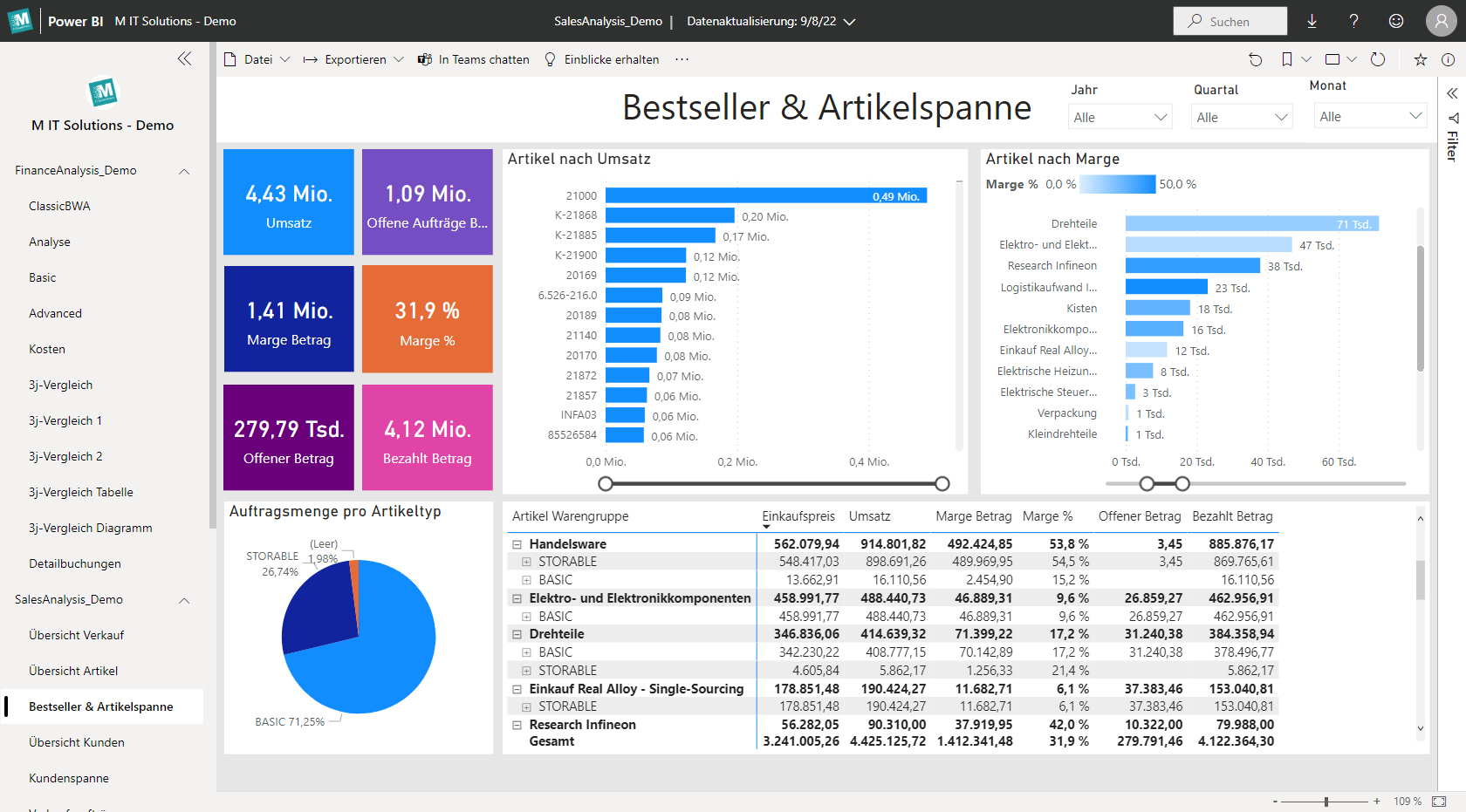Click the view layout rectangle icon
This screenshot has height=812, width=1466.
[x=1332, y=59]
